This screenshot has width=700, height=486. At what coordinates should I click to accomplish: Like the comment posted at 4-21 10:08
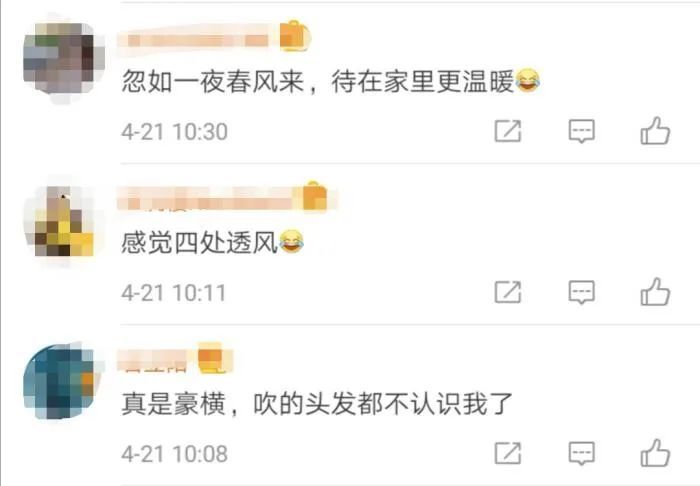pyautogui.click(x=655, y=453)
